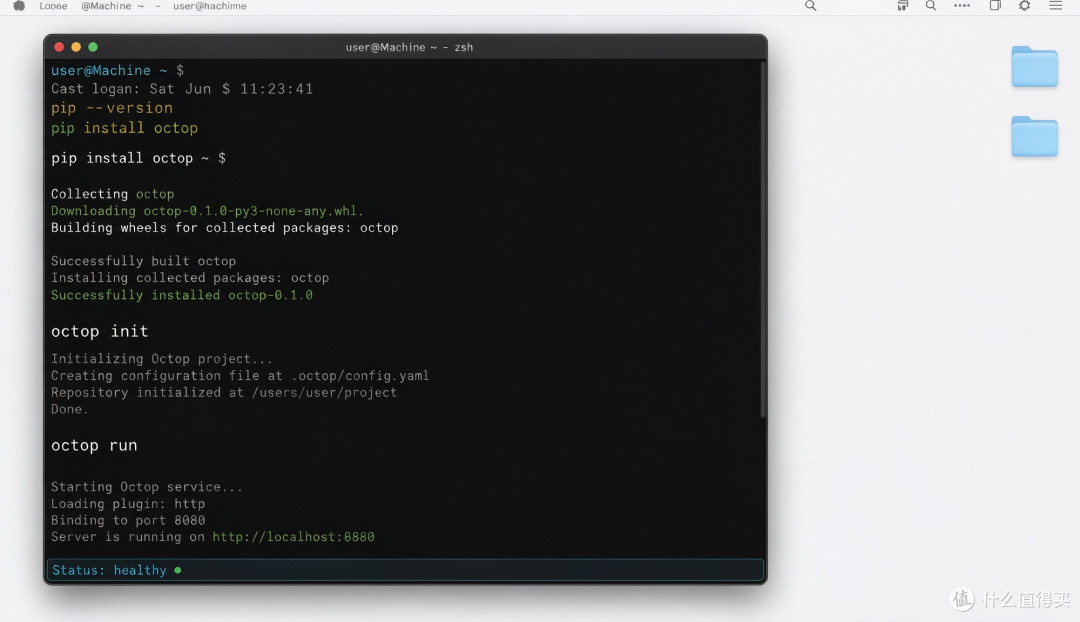Click the yellow 'pip install octop' line
Image resolution: width=1080 pixels, height=622 pixels.
click(x=124, y=128)
